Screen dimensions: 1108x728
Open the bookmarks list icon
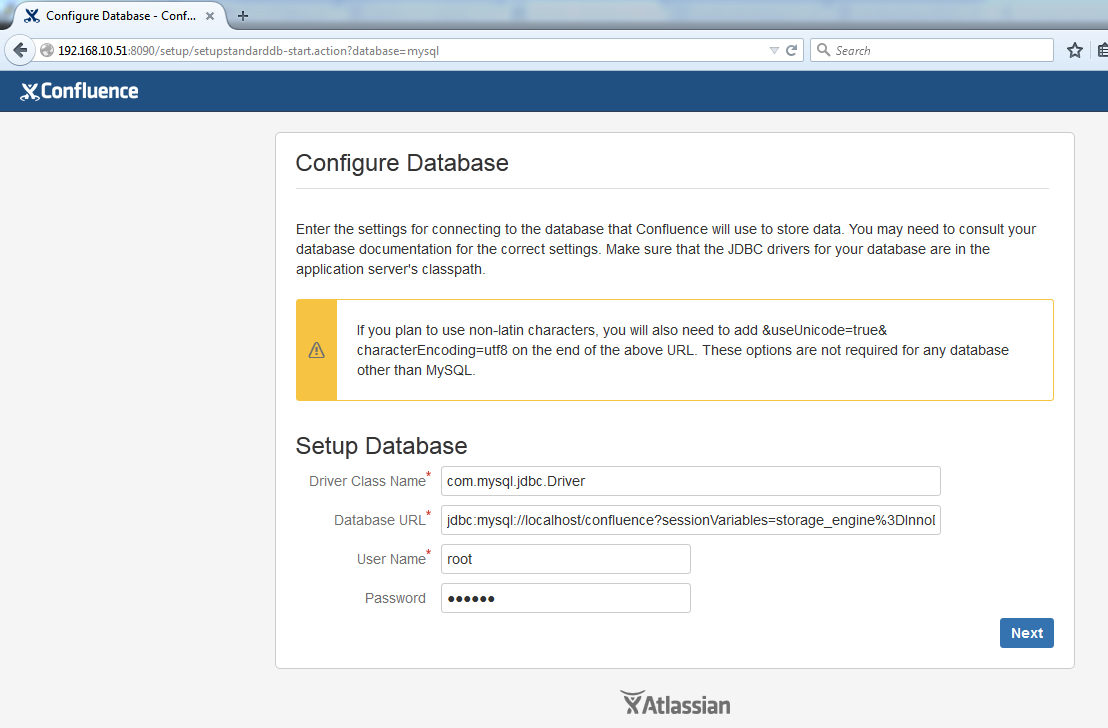point(1102,50)
